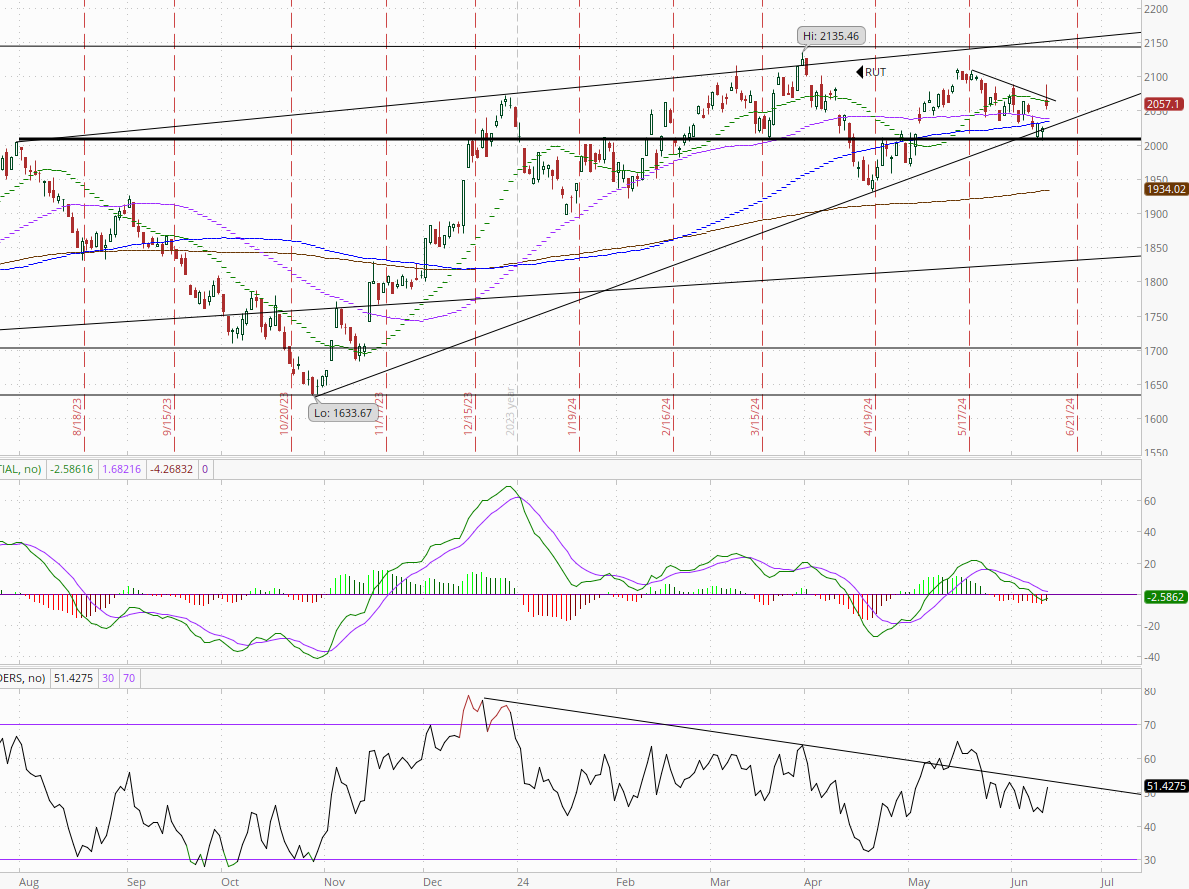Click the 1800 level on price axis
Screen dimensions: 1189x889
[x=1156, y=282]
